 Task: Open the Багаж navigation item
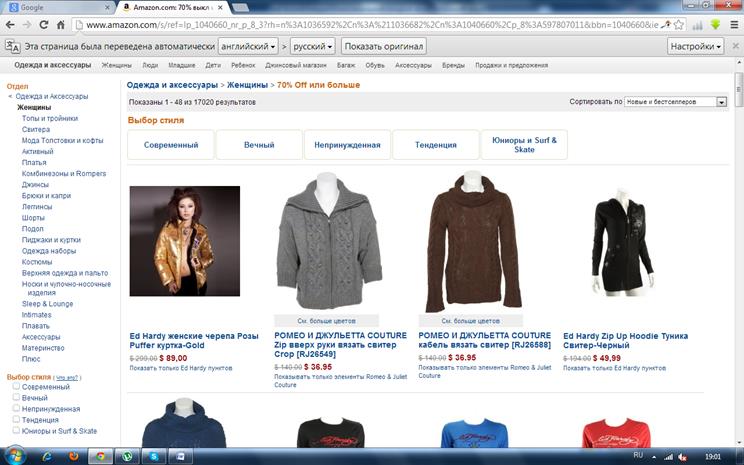pos(346,65)
